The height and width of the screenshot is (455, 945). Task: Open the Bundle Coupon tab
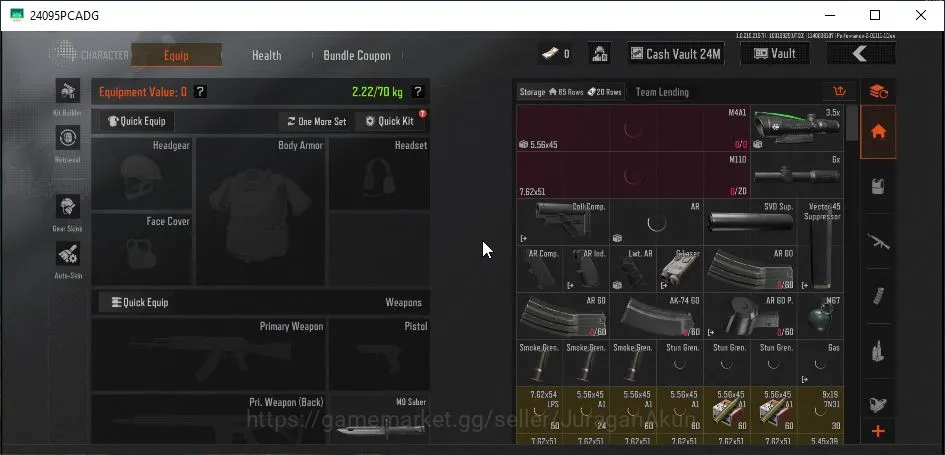point(357,55)
